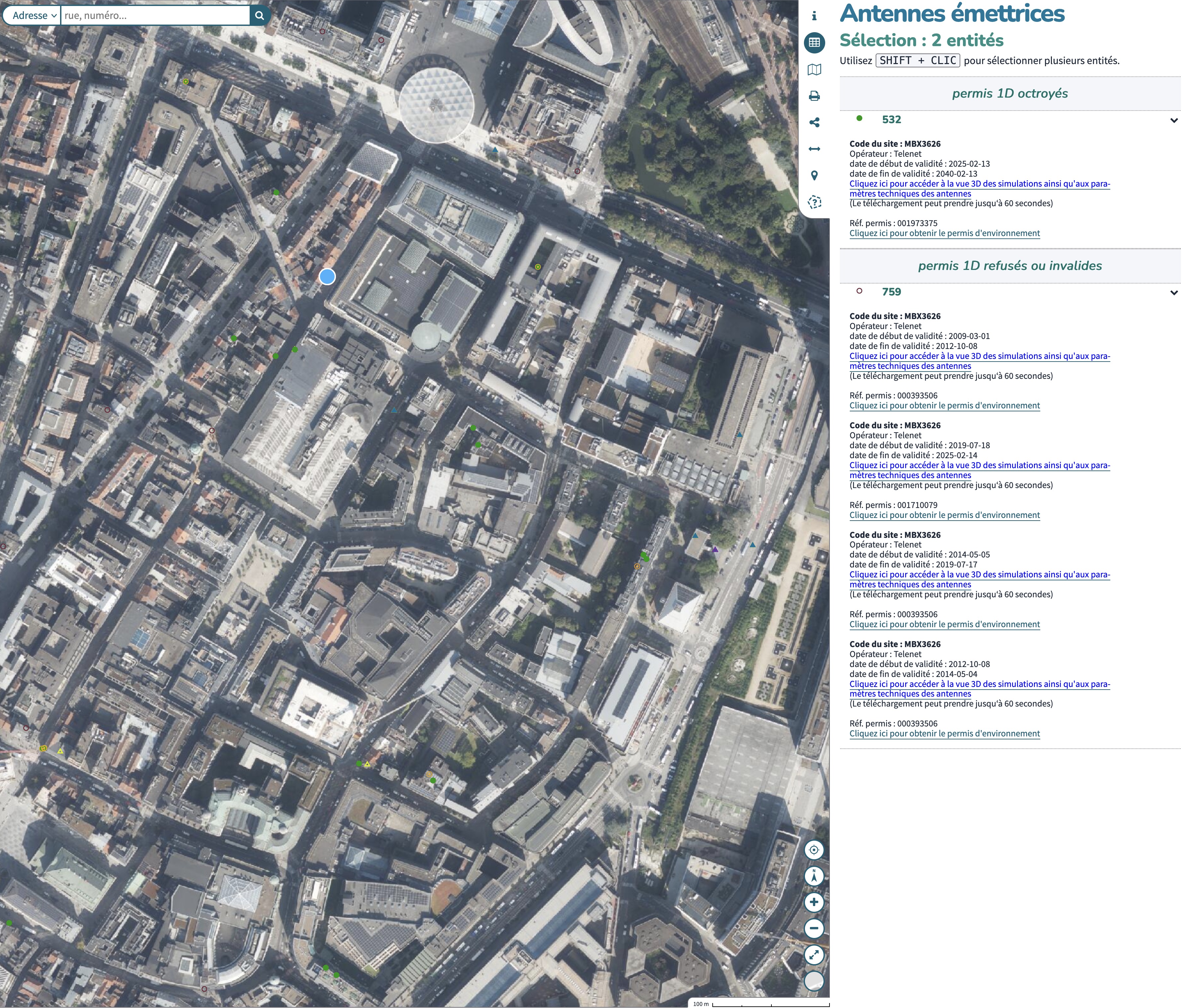Zoom in with the plus button
Screen dimensions: 1187x1008
pos(814,902)
